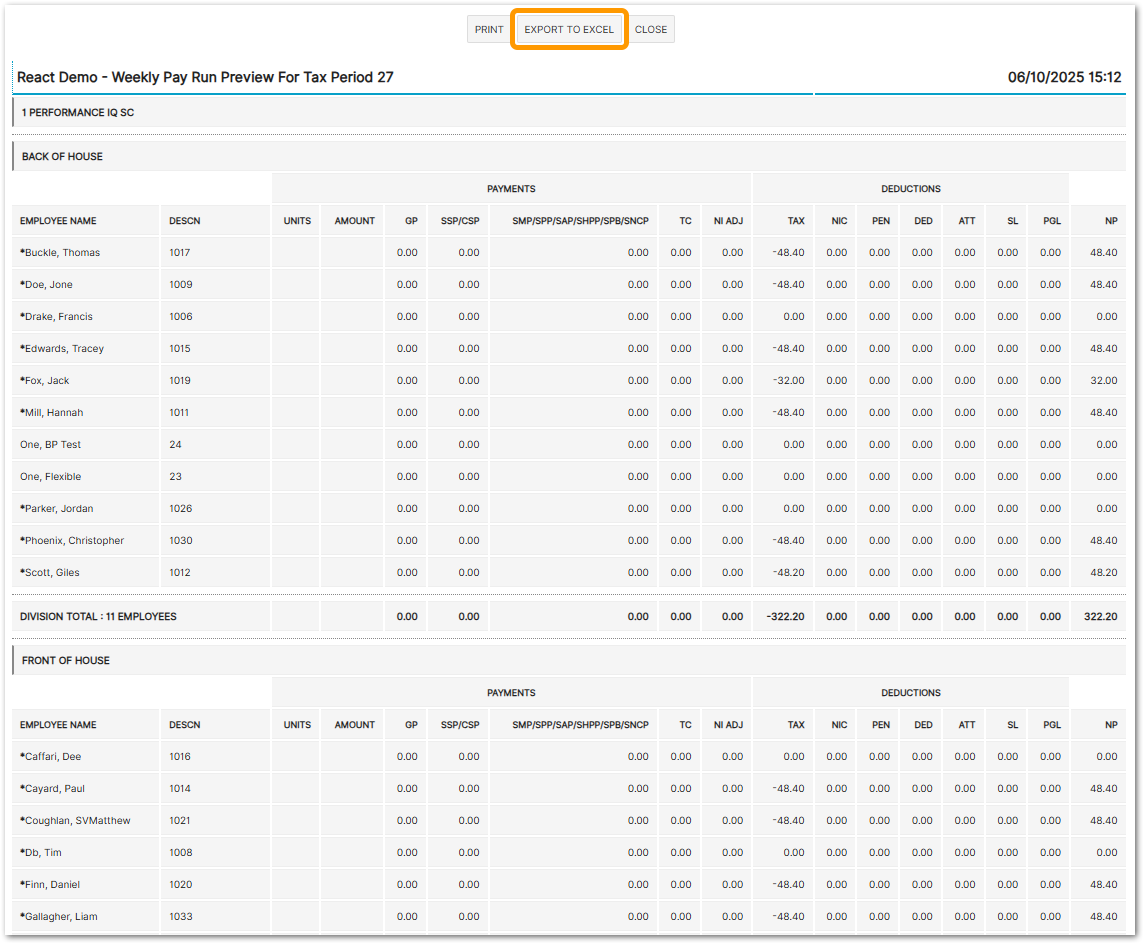Viewport: 1144px width, 944px height.
Task: Click the PRINT button
Action: (489, 30)
